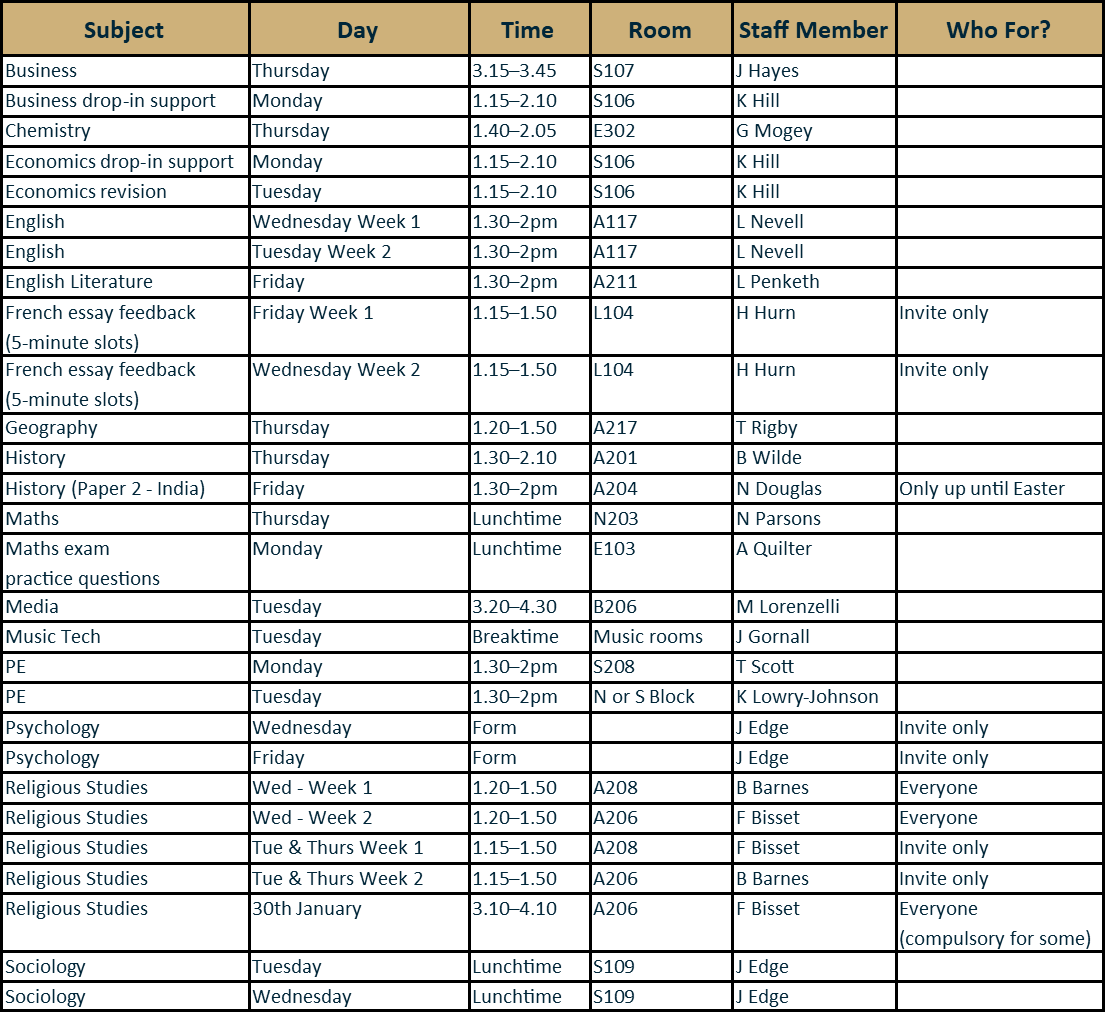Click staff name M Lorenzelli
The height and width of the screenshot is (1012, 1105).
point(788,607)
